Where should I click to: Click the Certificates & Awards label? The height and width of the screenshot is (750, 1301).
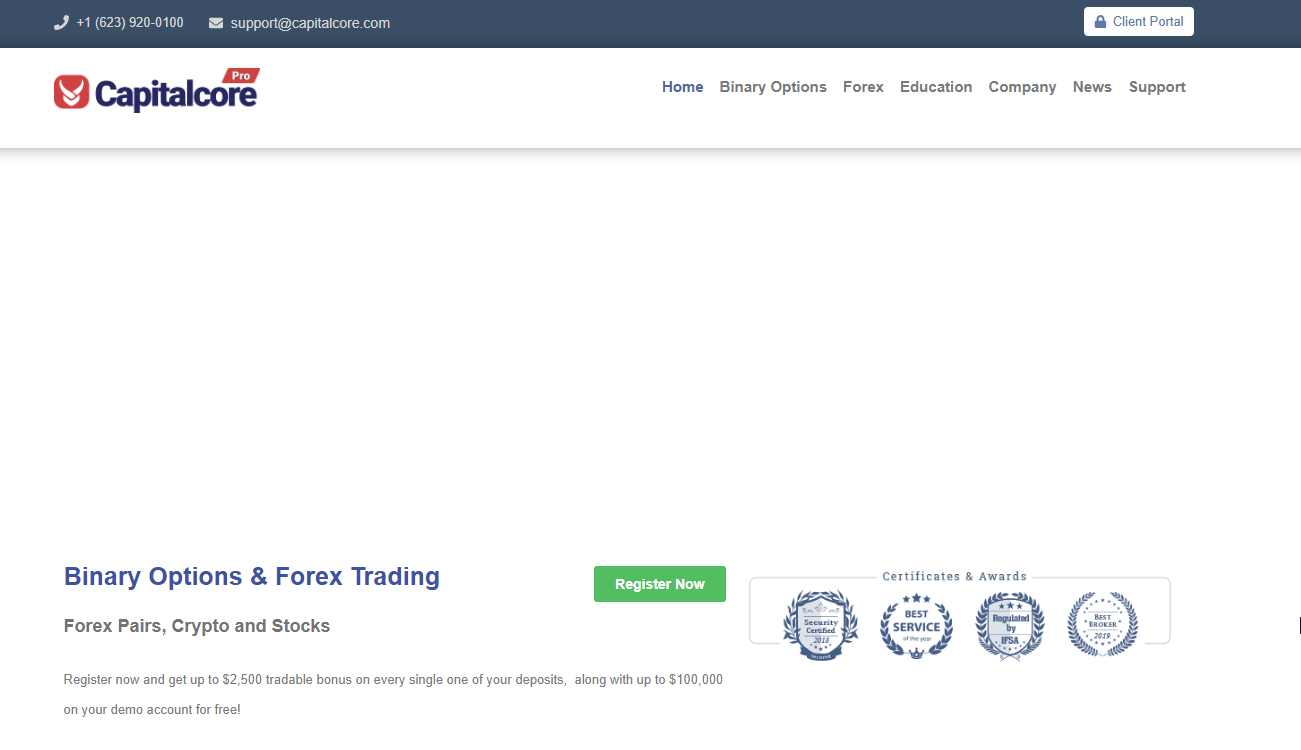(x=955, y=577)
